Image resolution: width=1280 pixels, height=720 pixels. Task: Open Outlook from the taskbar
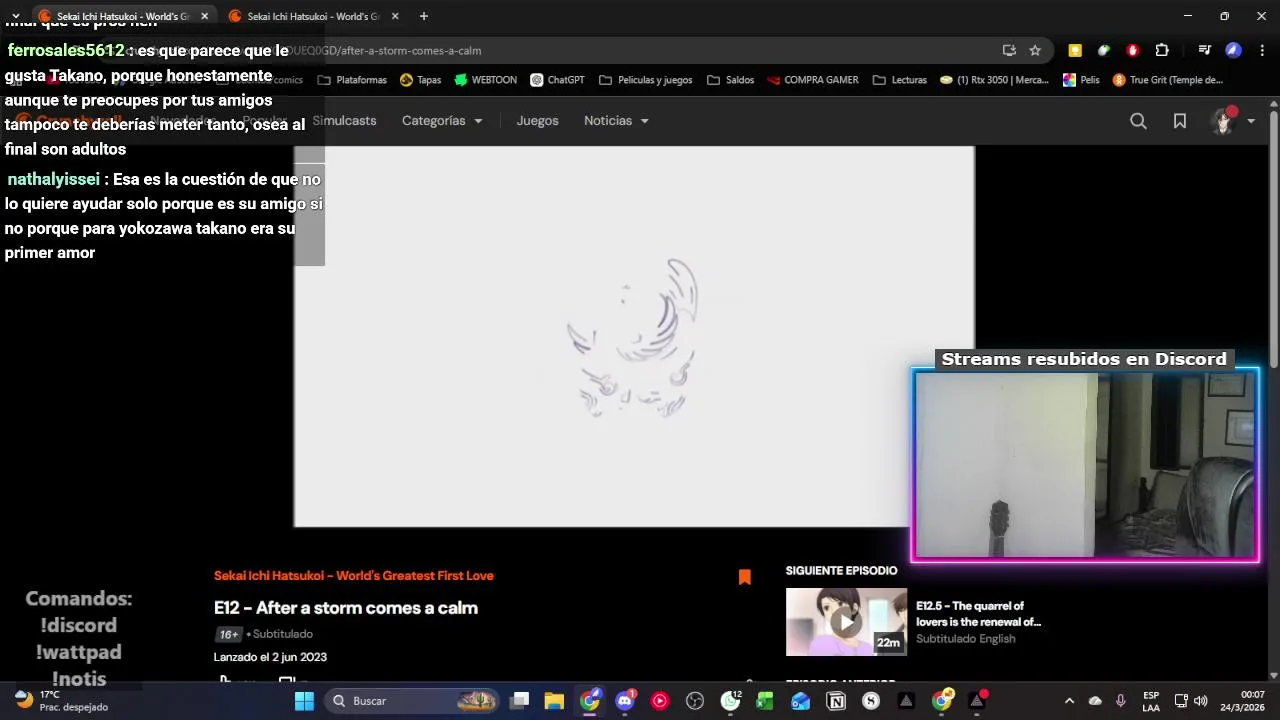[x=800, y=701]
